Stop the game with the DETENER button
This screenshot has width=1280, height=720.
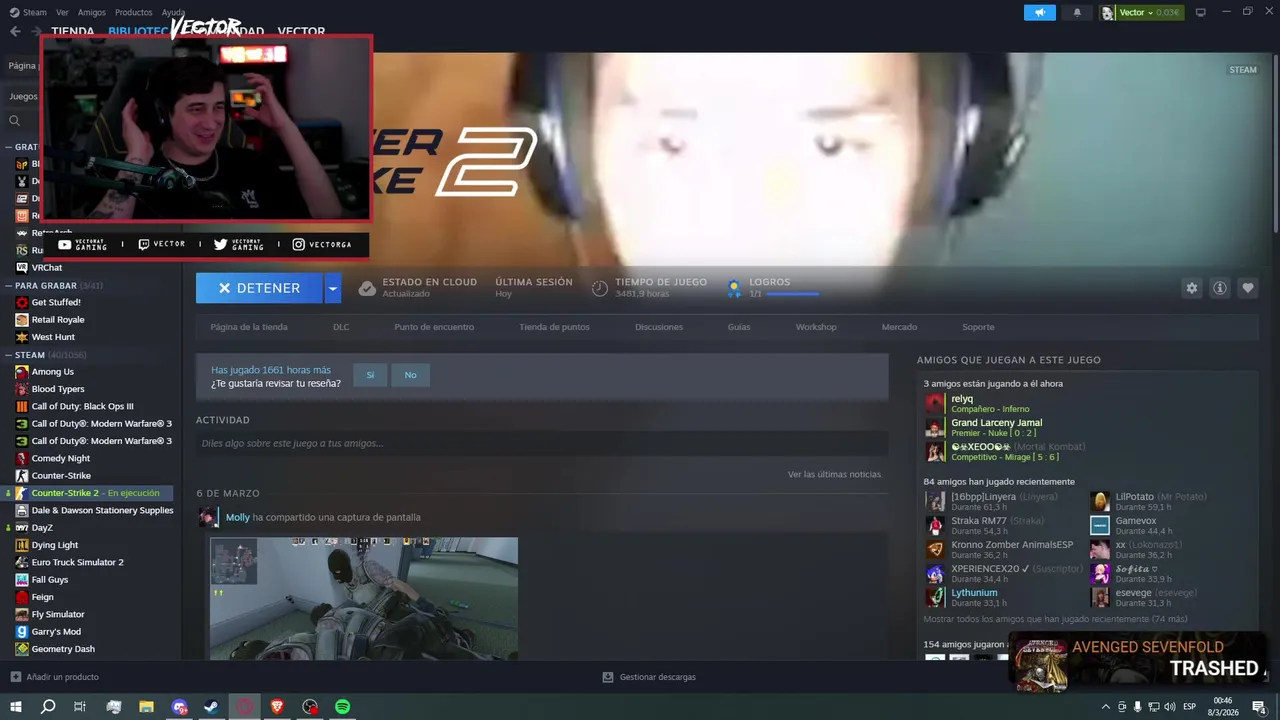coord(259,288)
